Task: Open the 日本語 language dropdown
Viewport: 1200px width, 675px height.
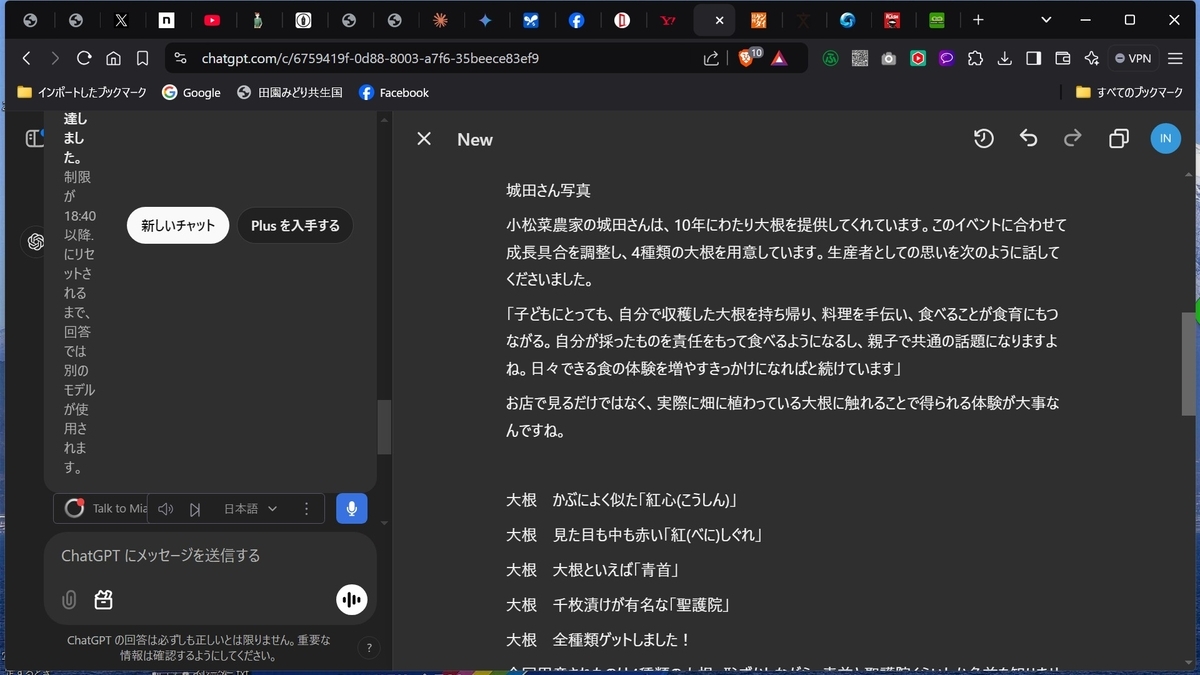Action: pos(250,509)
